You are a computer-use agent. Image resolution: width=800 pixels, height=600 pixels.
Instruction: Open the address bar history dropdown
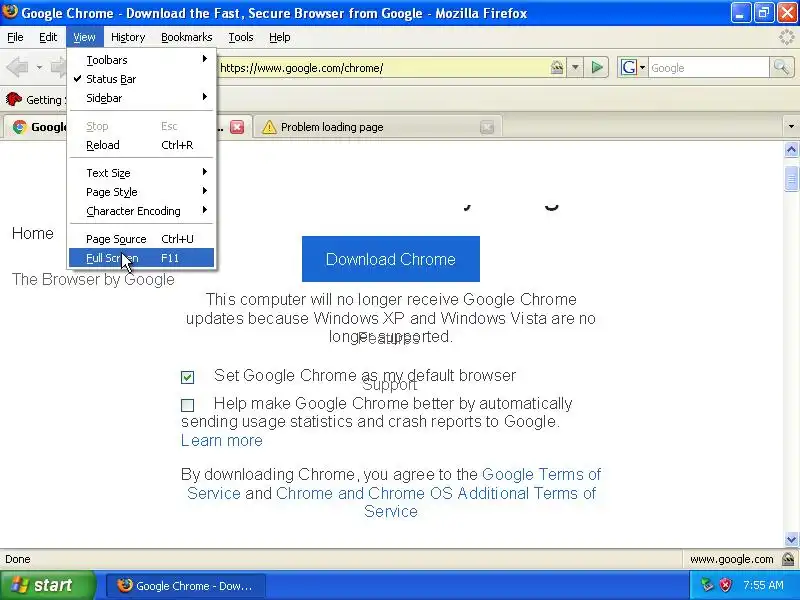[575, 67]
